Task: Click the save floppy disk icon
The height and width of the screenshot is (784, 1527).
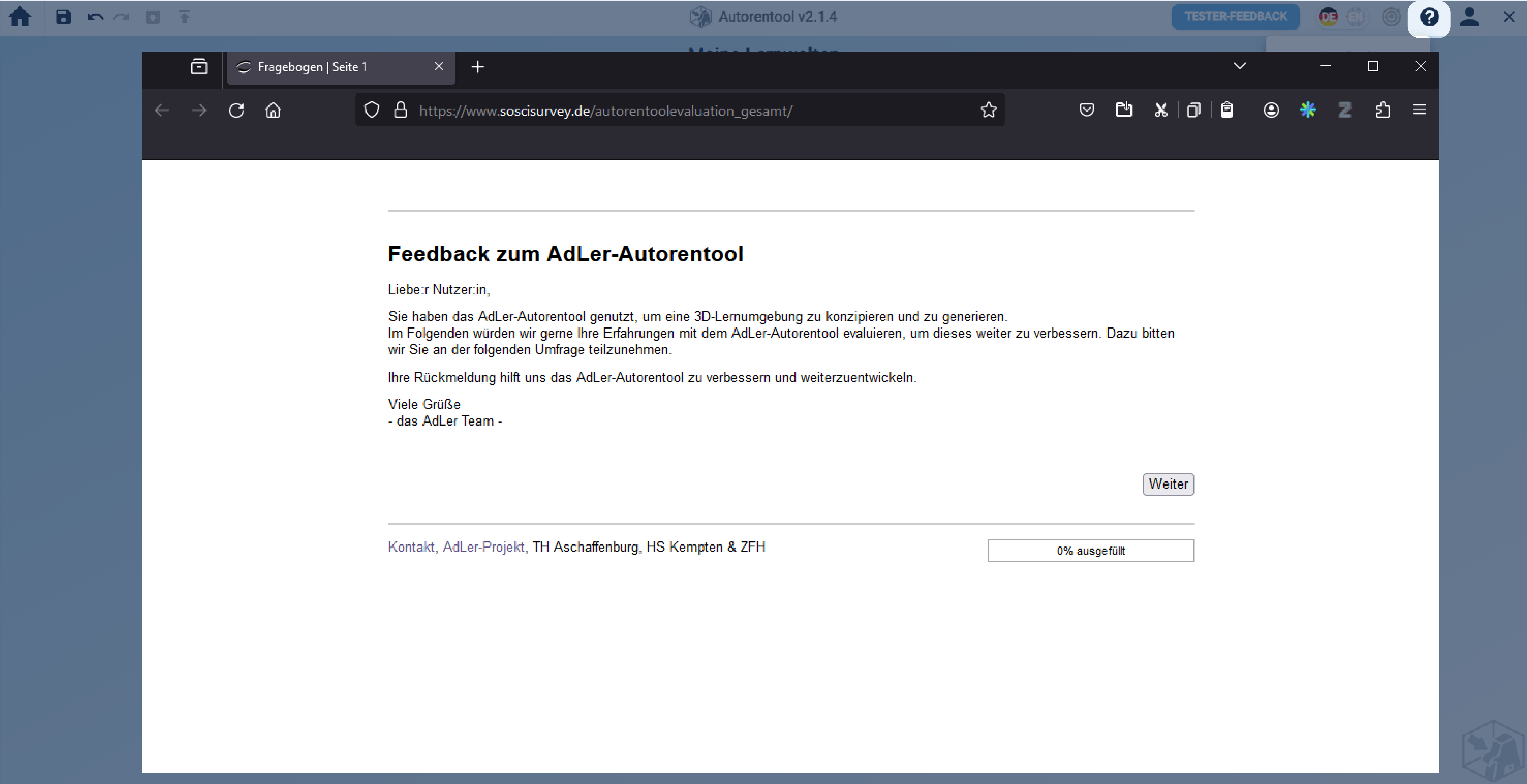Action: pyautogui.click(x=63, y=17)
